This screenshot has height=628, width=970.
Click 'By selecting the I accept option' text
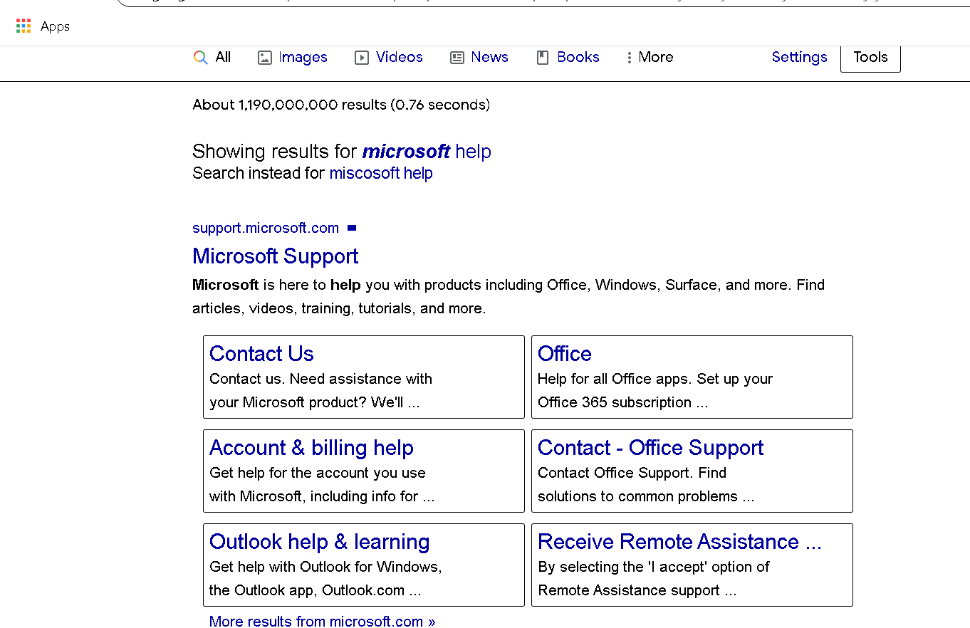[x=653, y=567]
